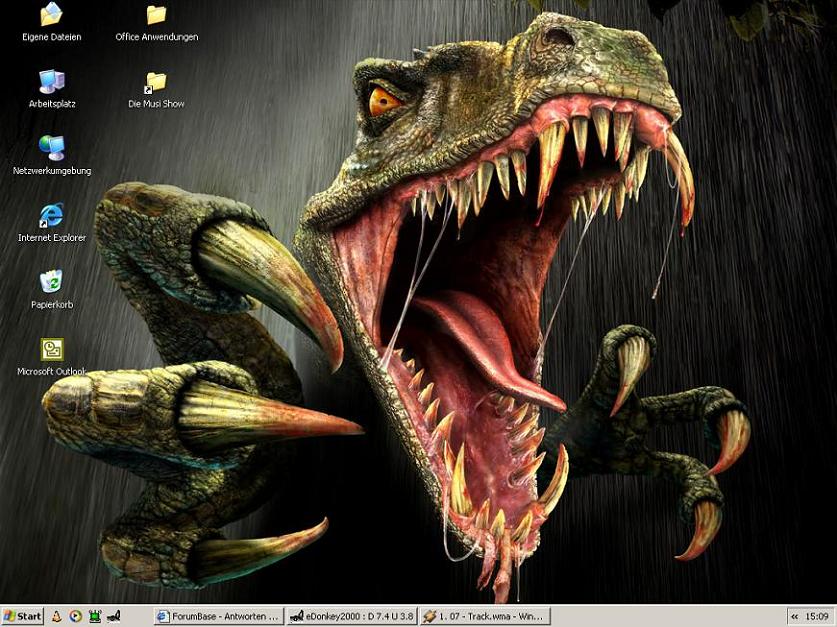
Task: Launch eDonkey from the quick launch bar
Action: coord(114,616)
